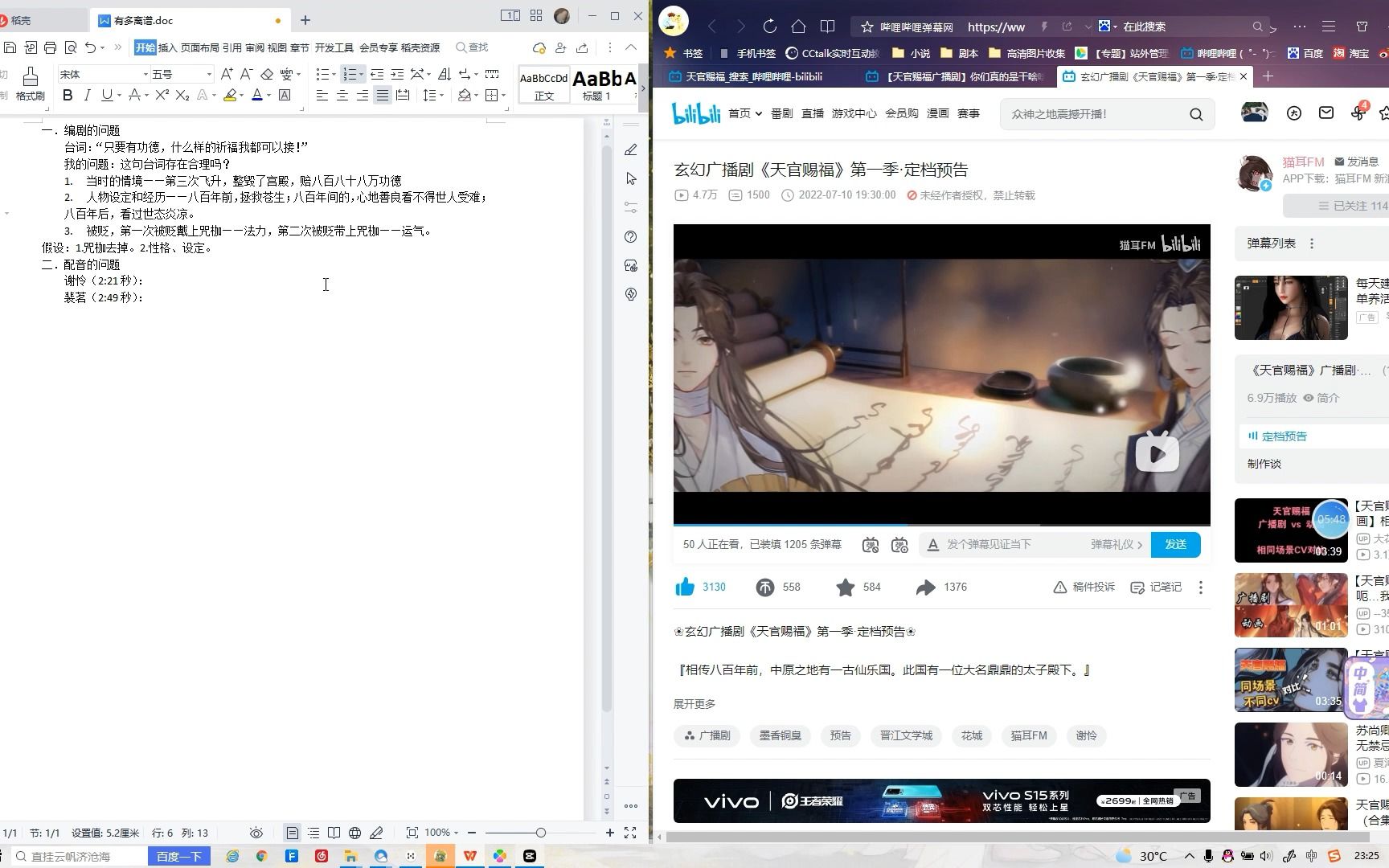This screenshot has height=868, width=1389.
Task: Collapse the WPS ribbon with the chevron
Action: pyautogui.click(x=631, y=47)
